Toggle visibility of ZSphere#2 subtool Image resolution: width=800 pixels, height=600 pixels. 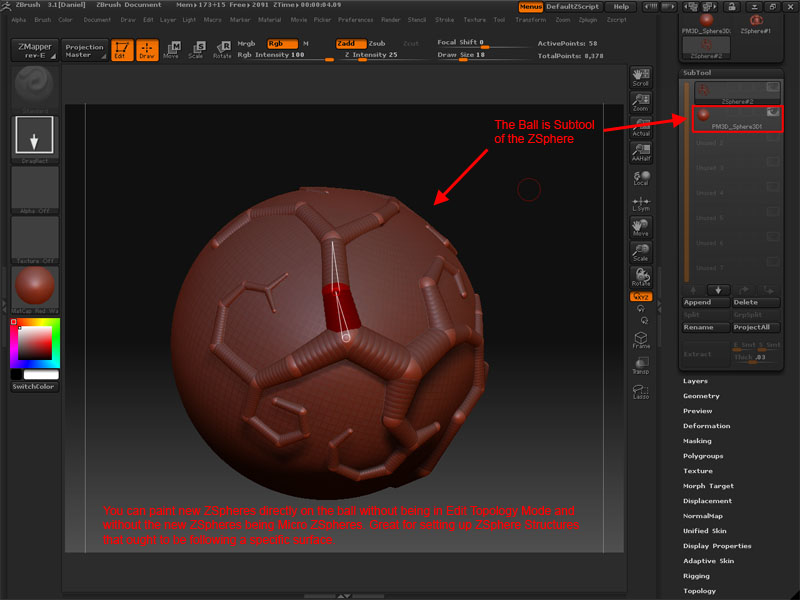click(x=773, y=87)
